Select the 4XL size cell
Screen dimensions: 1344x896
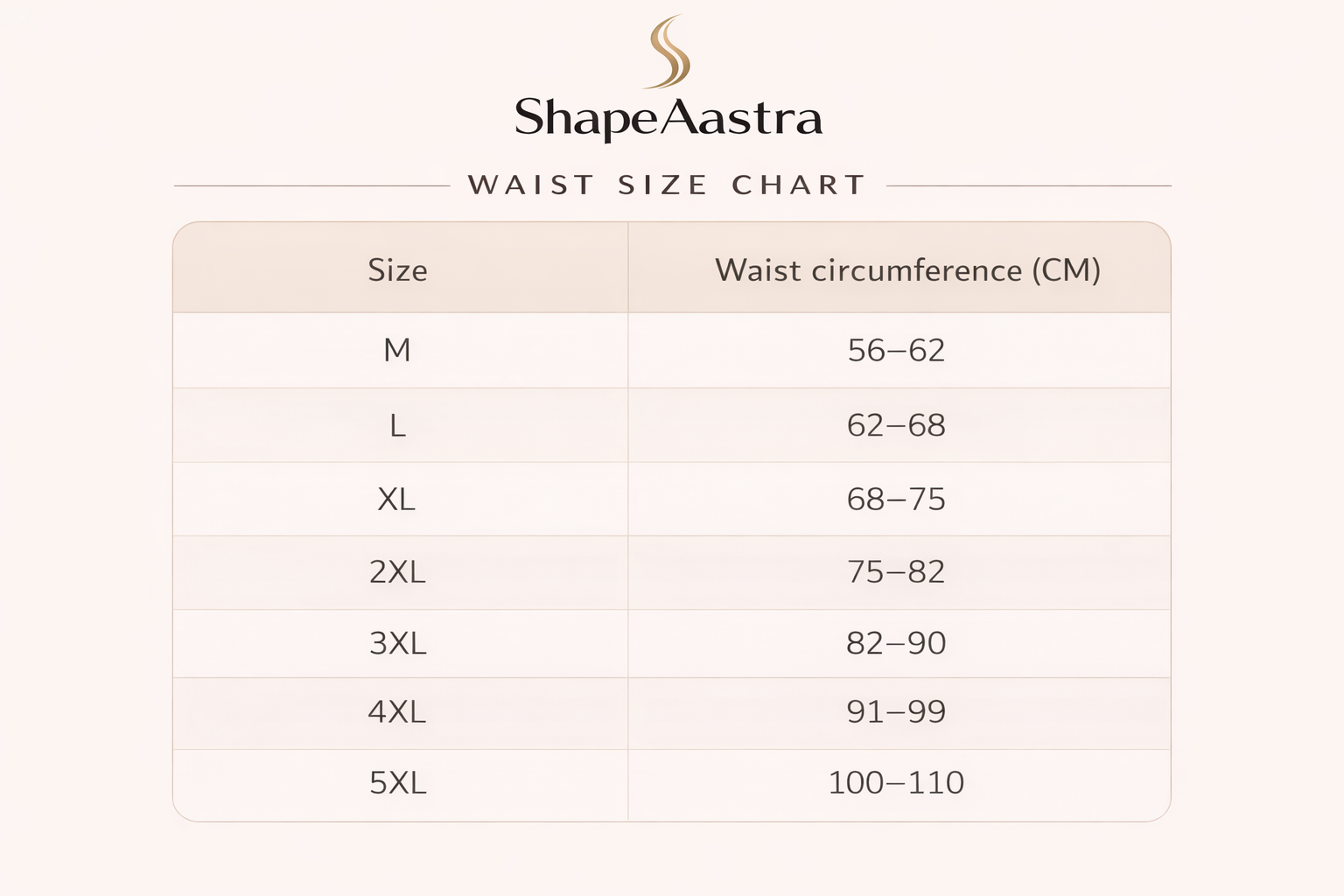(x=397, y=712)
